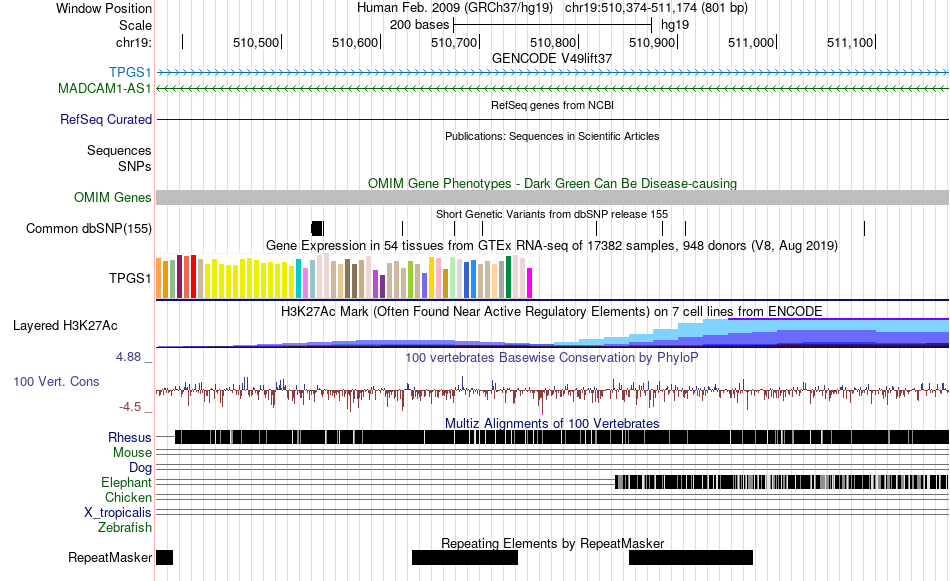Click the thick black dbSNP variant block
This screenshot has height=581, width=950.
pyautogui.click(x=316, y=228)
